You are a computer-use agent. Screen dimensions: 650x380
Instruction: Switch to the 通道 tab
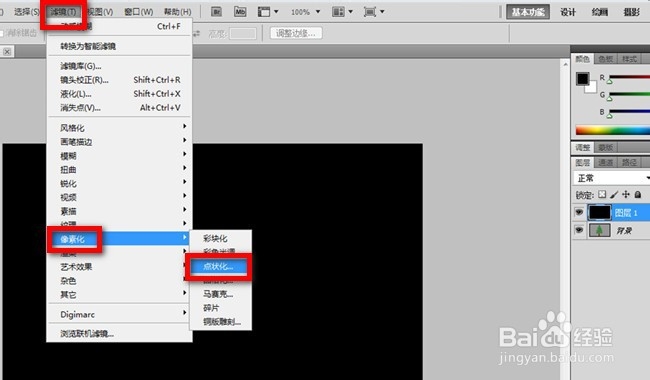click(606, 162)
